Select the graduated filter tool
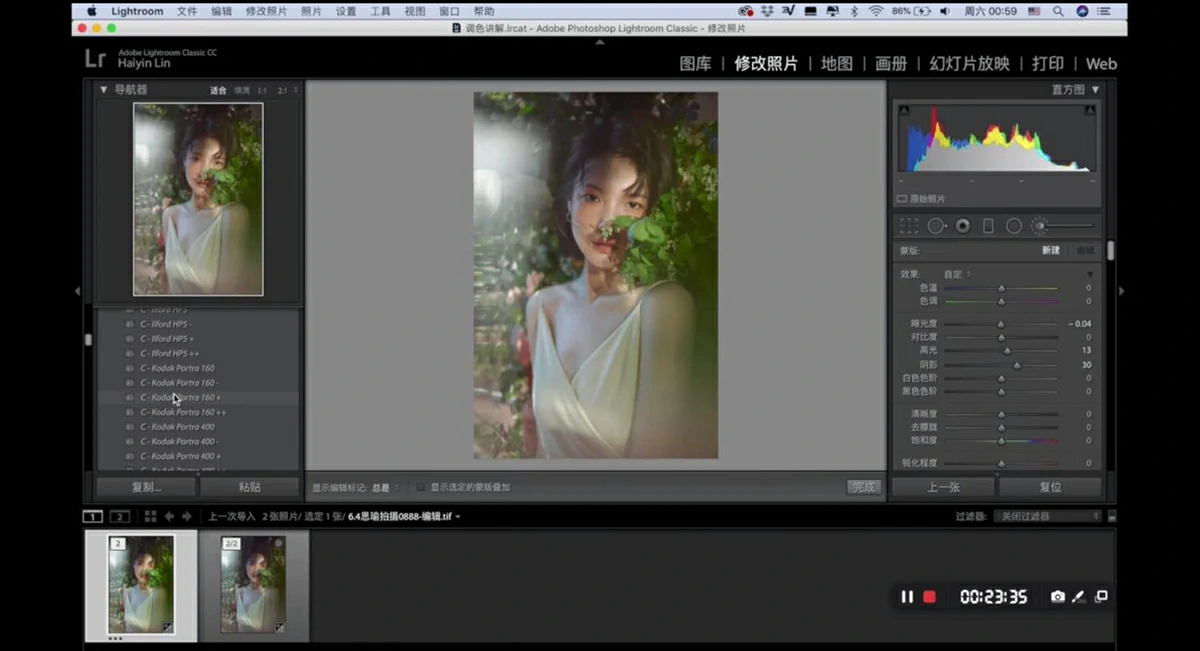 988,226
